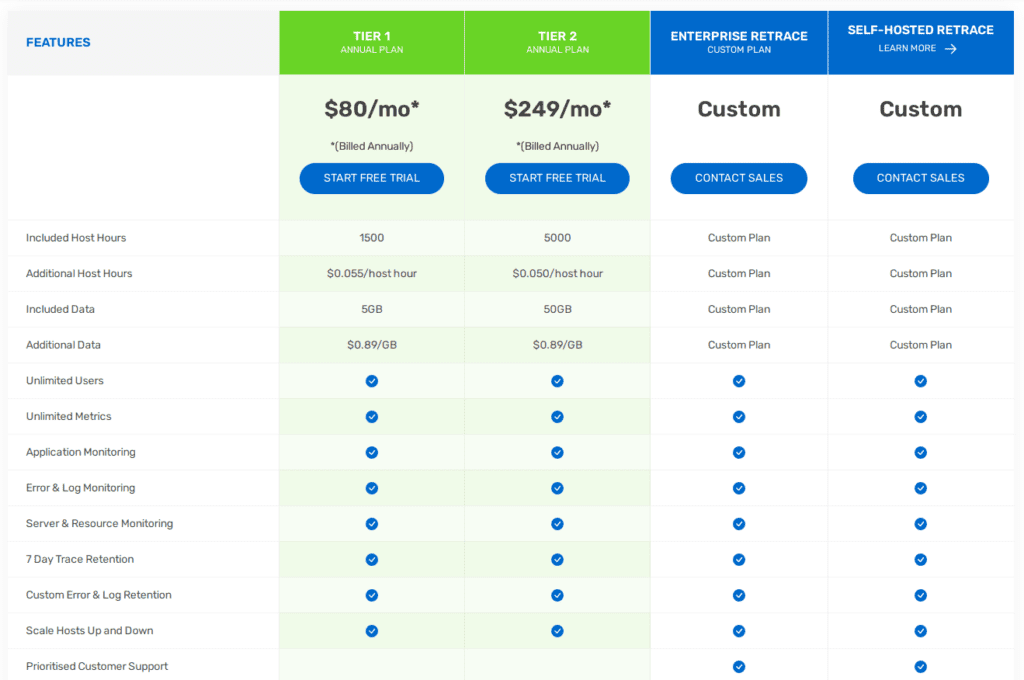Click Self-Hosted Prioritised Customer Support checkmark
Image resolution: width=1024 pixels, height=680 pixels.
tap(920, 667)
